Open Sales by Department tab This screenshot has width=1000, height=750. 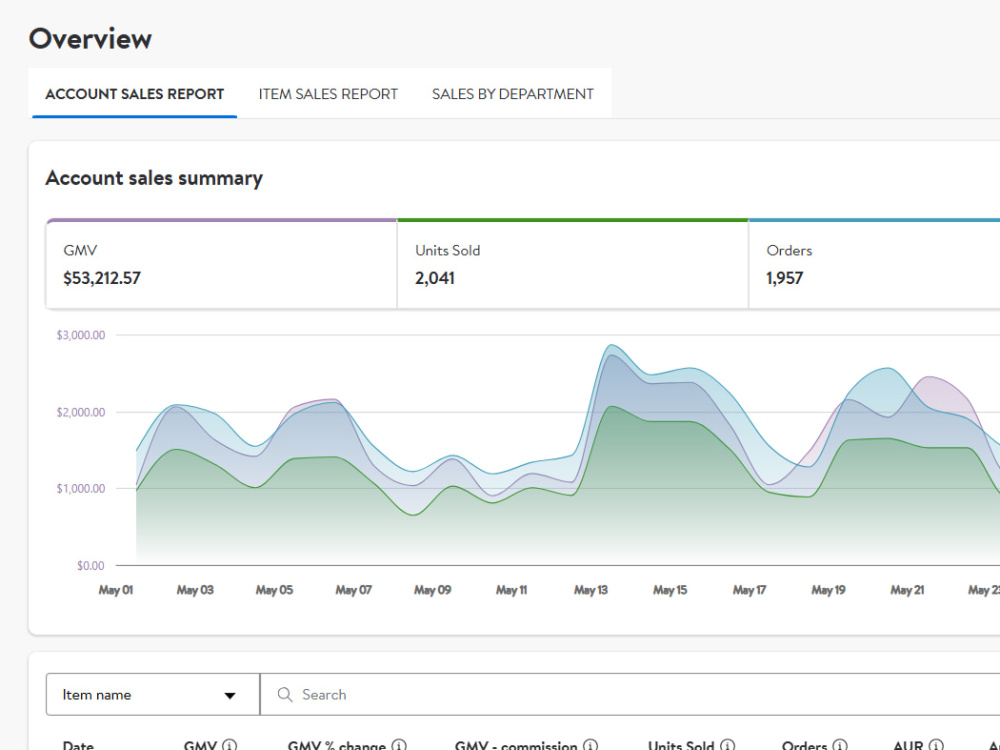(x=513, y=94)
